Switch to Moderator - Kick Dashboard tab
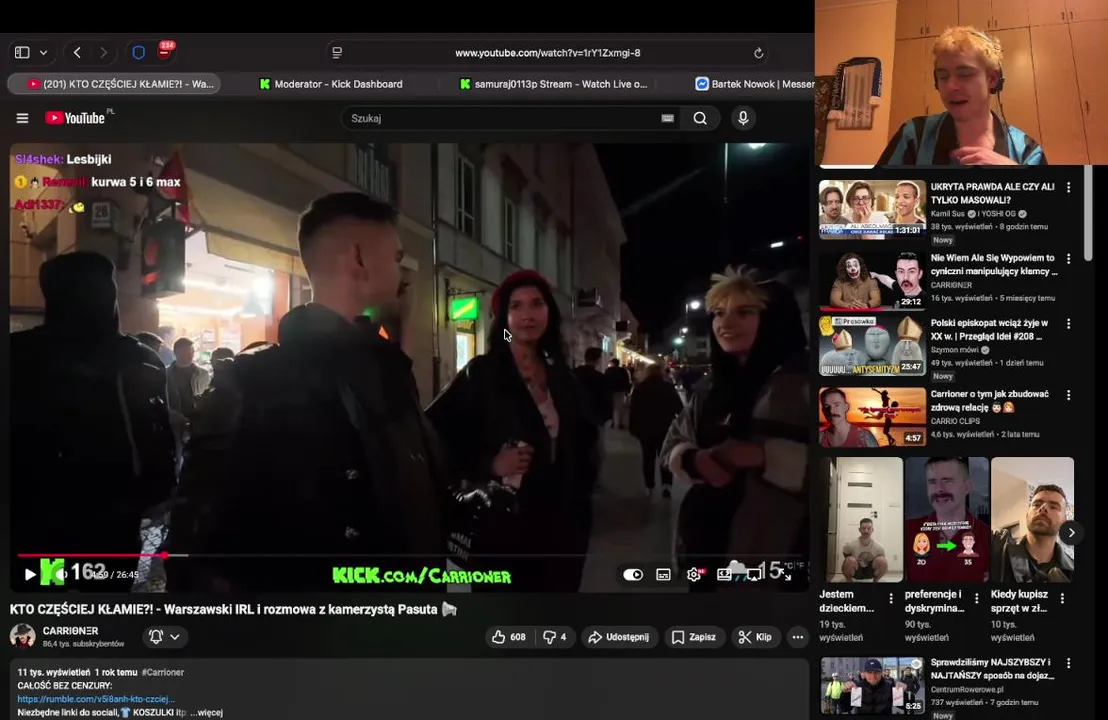Image resolution: width=1108 pixels, height=720 pixels. (x=331, y=83)
